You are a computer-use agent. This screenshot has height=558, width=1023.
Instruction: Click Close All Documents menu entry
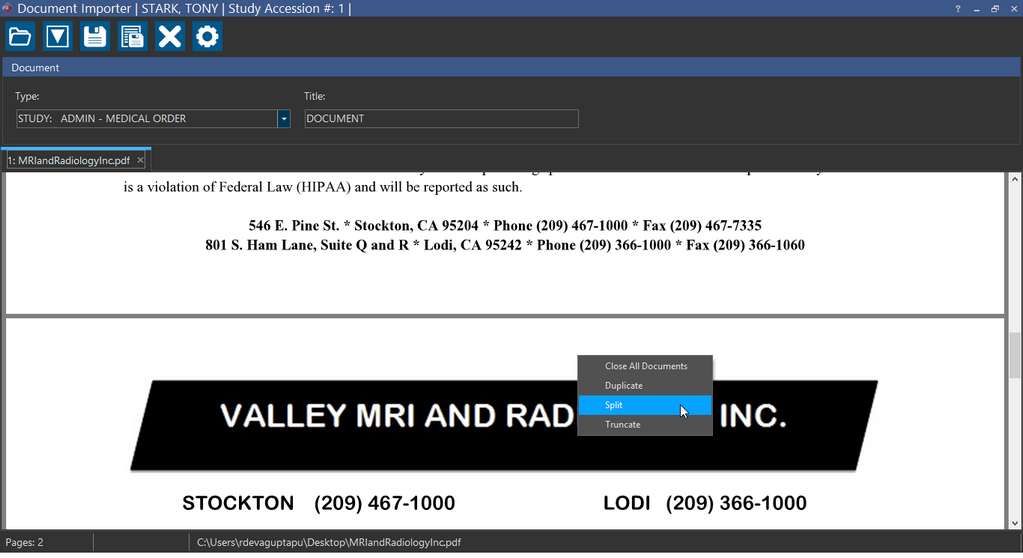pos(646,366)
